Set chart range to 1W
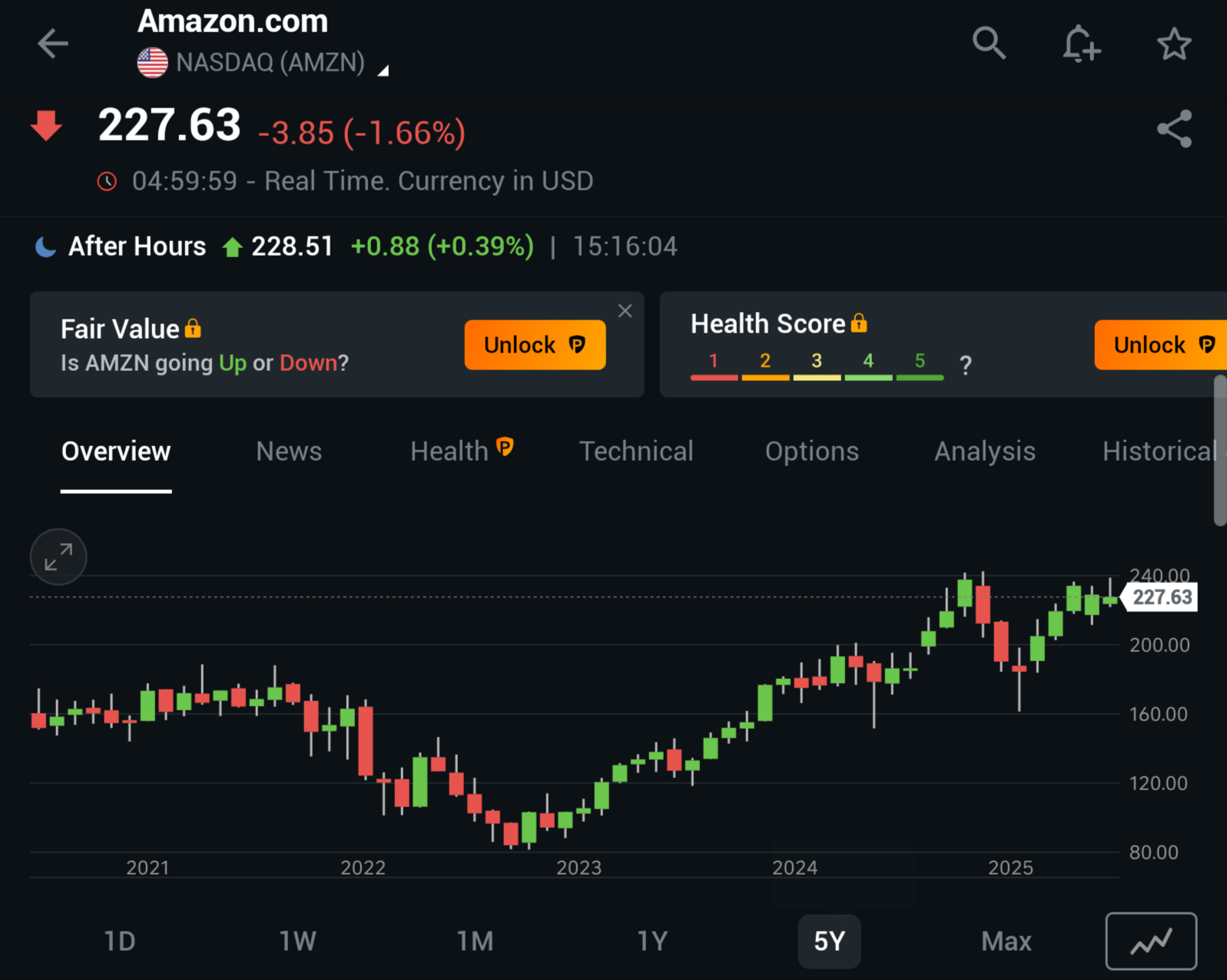 tap(297, 942)
